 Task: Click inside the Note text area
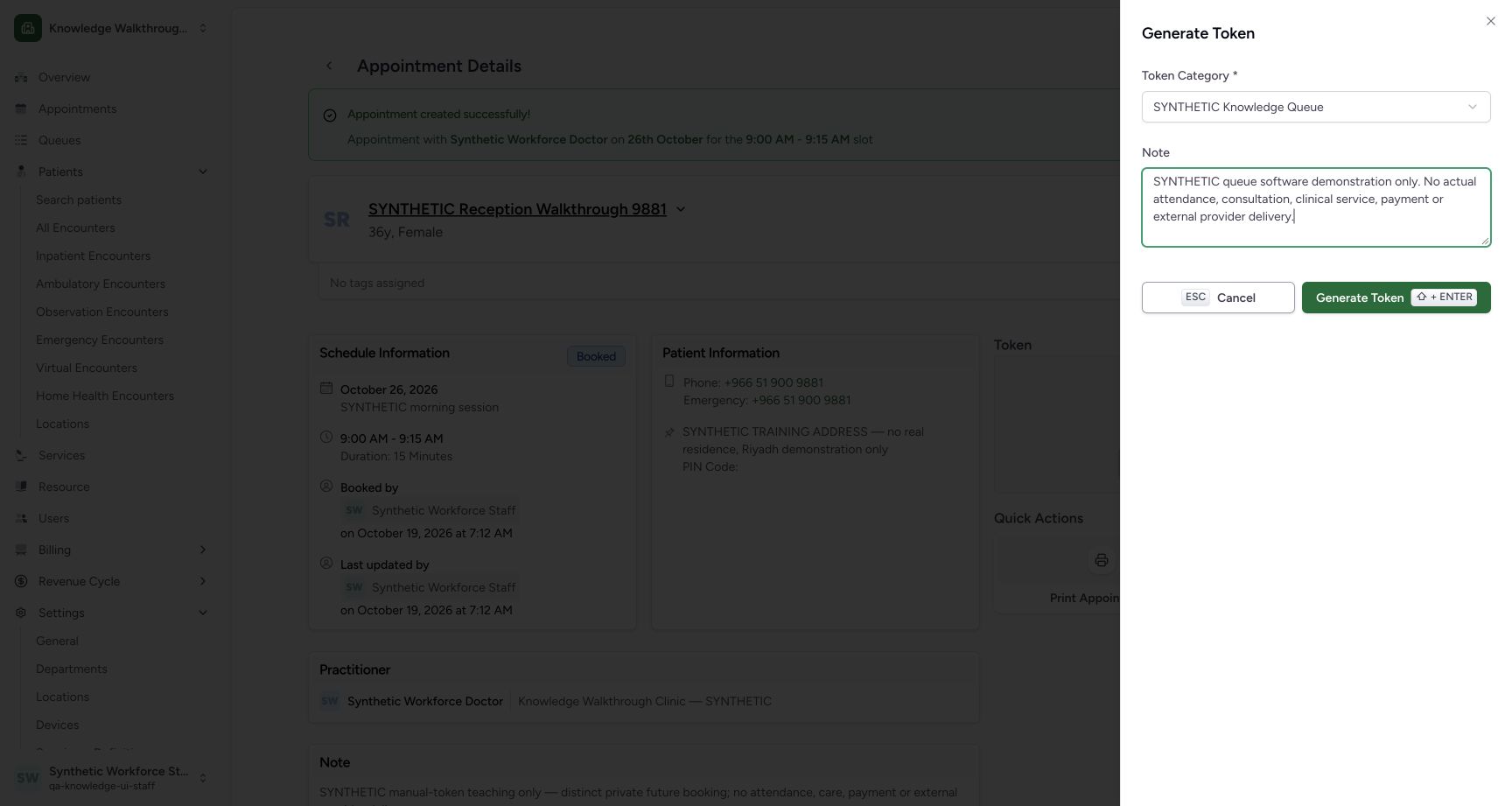(x=1316, y=207)
